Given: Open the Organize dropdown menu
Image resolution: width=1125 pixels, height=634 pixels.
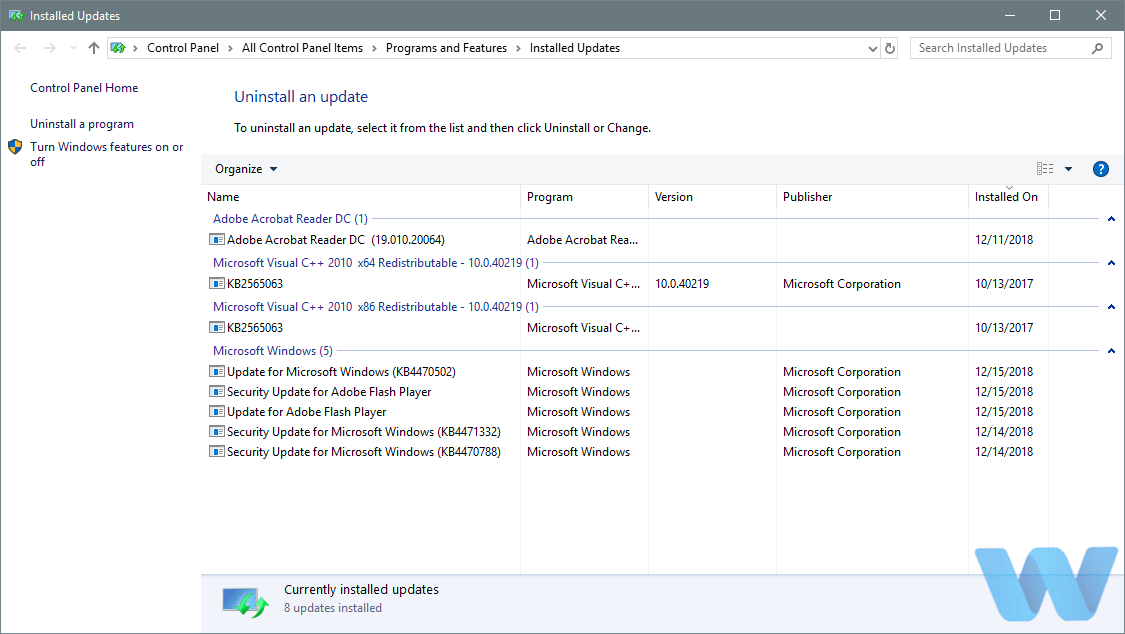Looking at the screenshot, I should [246, 169].
